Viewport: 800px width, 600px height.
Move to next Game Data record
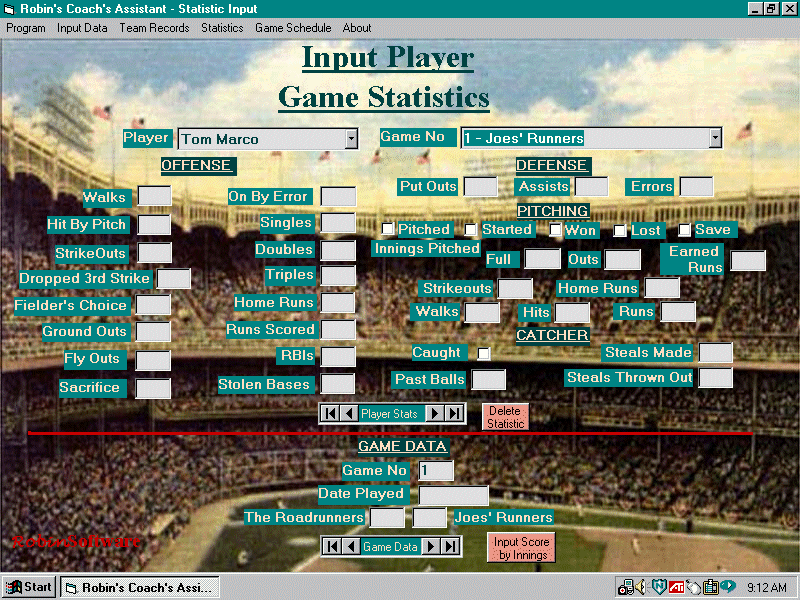431,546
